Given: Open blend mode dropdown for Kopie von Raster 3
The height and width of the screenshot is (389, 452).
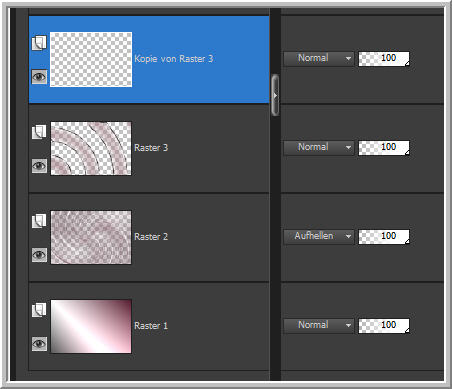Looking at the screenshot, I should [319, 59].
